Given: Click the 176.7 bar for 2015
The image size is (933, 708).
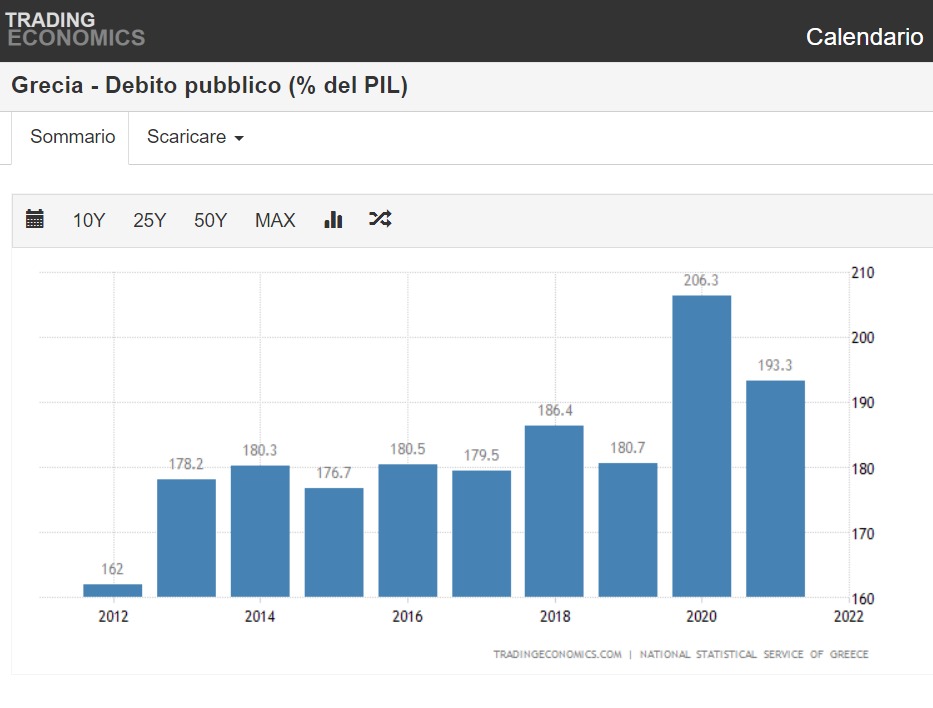Looking at the screenshot, I should [334, 543].
